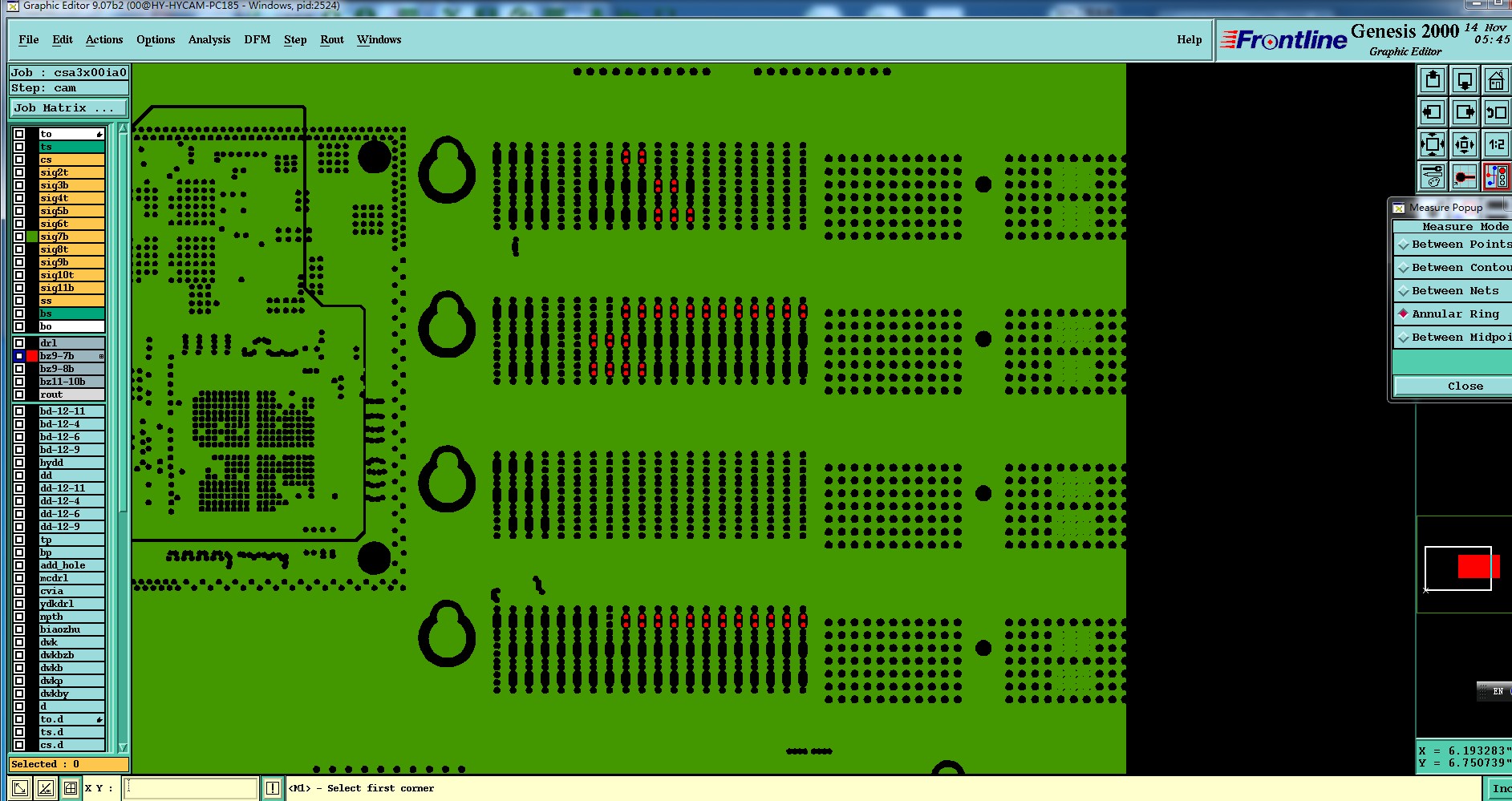Select the layer name mcdrl
1512x801 pixels.
(72, 578)
